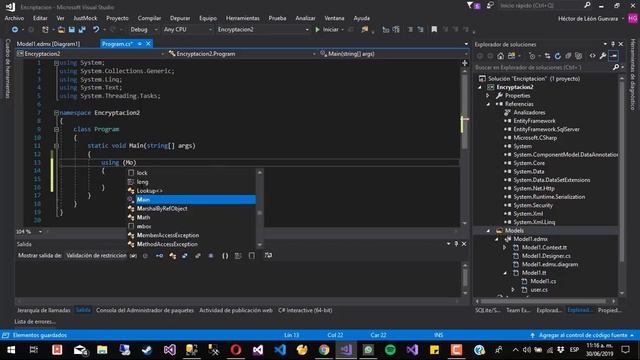640x360 pixels.
Task: Click View Code icon in Solution Explorer
Action: [x=592, y=56]
